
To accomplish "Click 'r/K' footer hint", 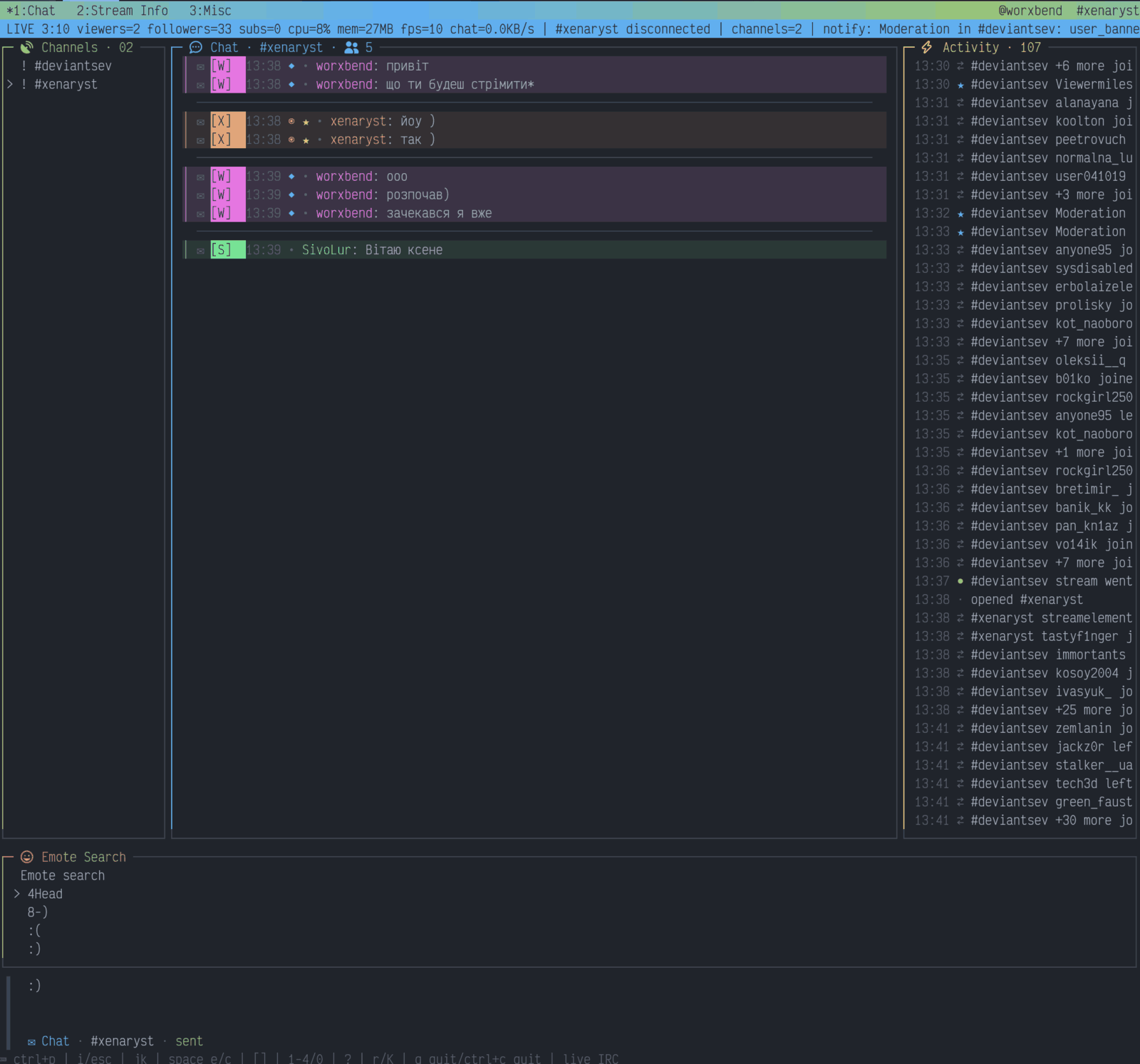I will coord(383,1058).
